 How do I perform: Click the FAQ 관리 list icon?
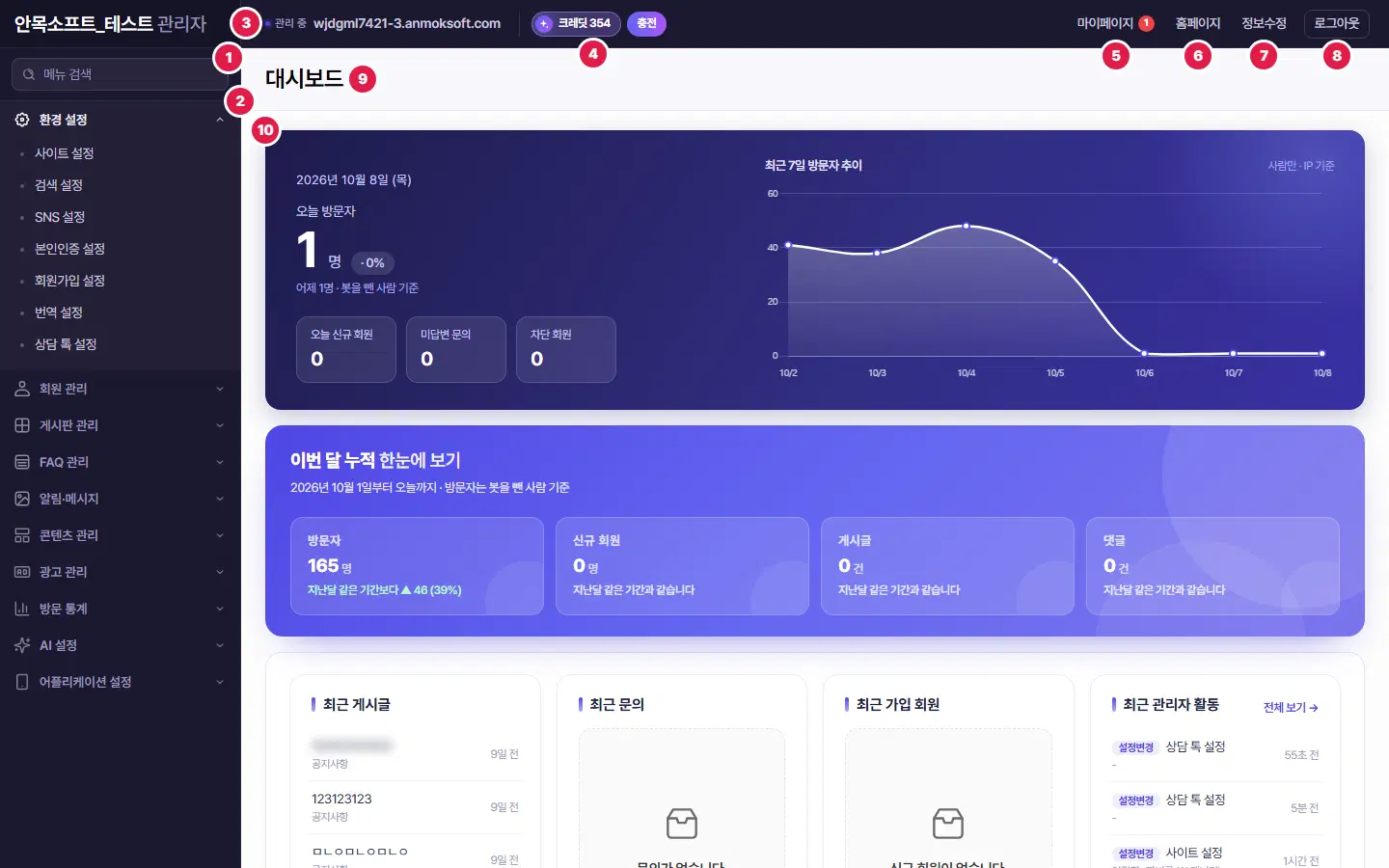click(x=22, y=462)
